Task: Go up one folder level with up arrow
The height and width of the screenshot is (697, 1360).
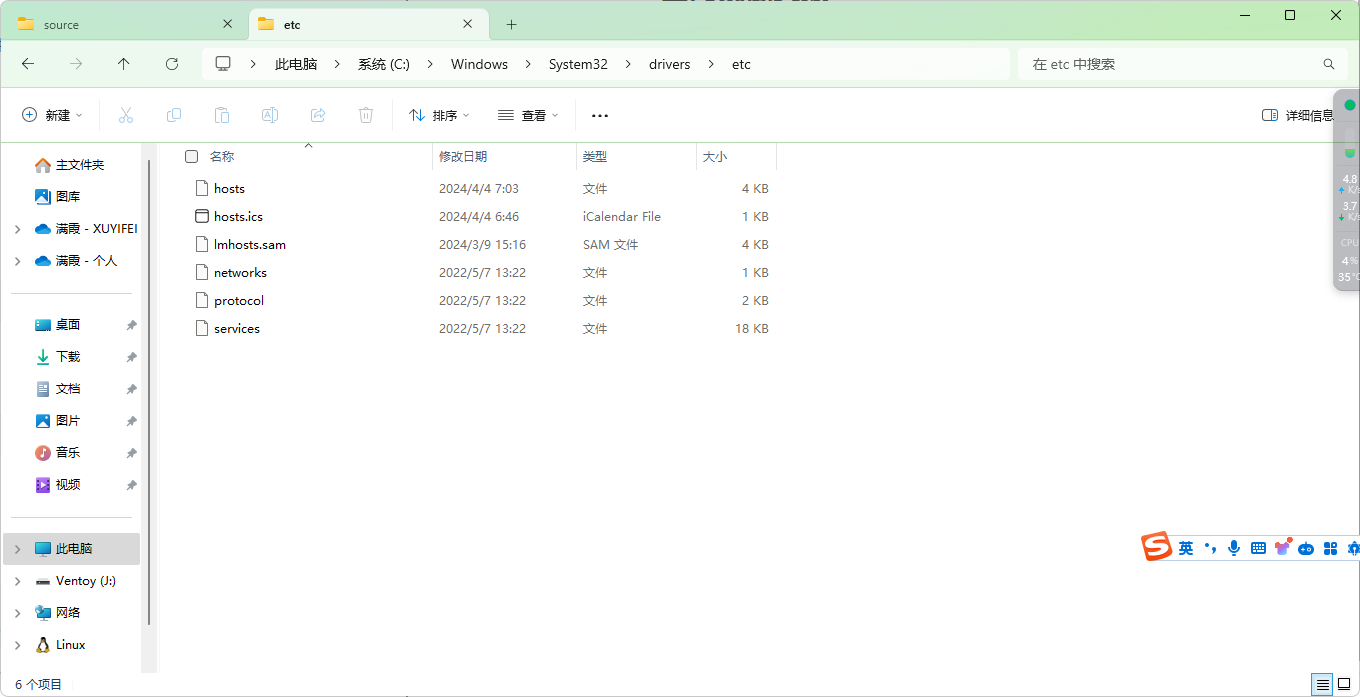Action: 124,64
